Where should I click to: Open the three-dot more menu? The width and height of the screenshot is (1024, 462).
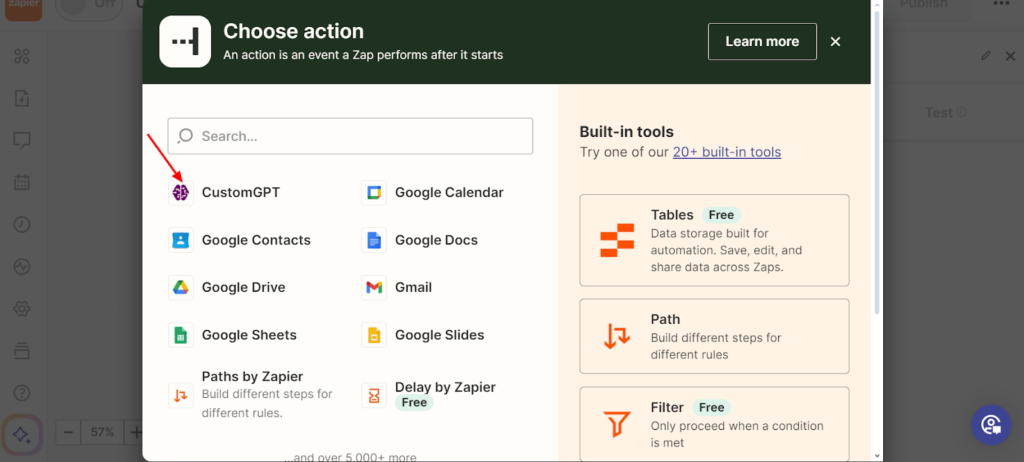[1001, 4]
